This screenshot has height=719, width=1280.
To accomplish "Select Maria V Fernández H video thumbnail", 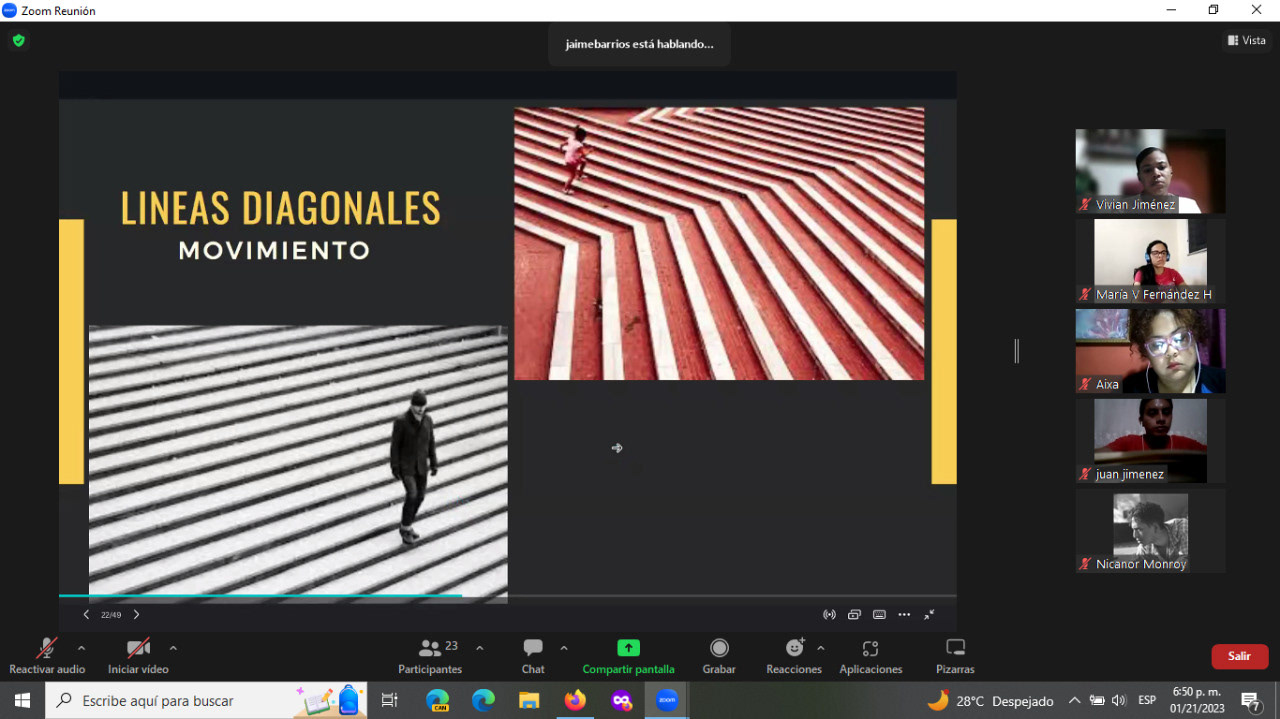I will click(1150, 261).
